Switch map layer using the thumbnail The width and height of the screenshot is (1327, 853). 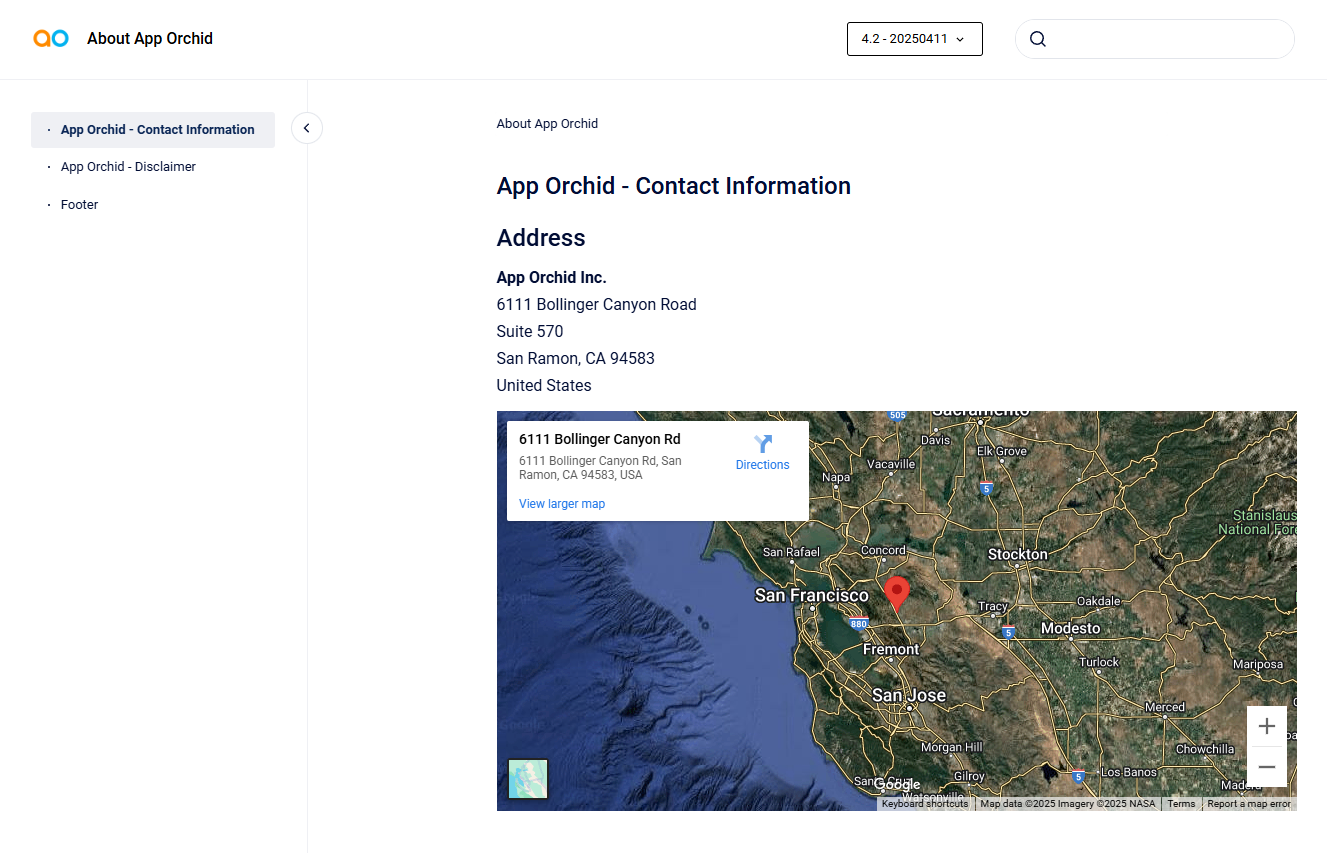(528, 779)
